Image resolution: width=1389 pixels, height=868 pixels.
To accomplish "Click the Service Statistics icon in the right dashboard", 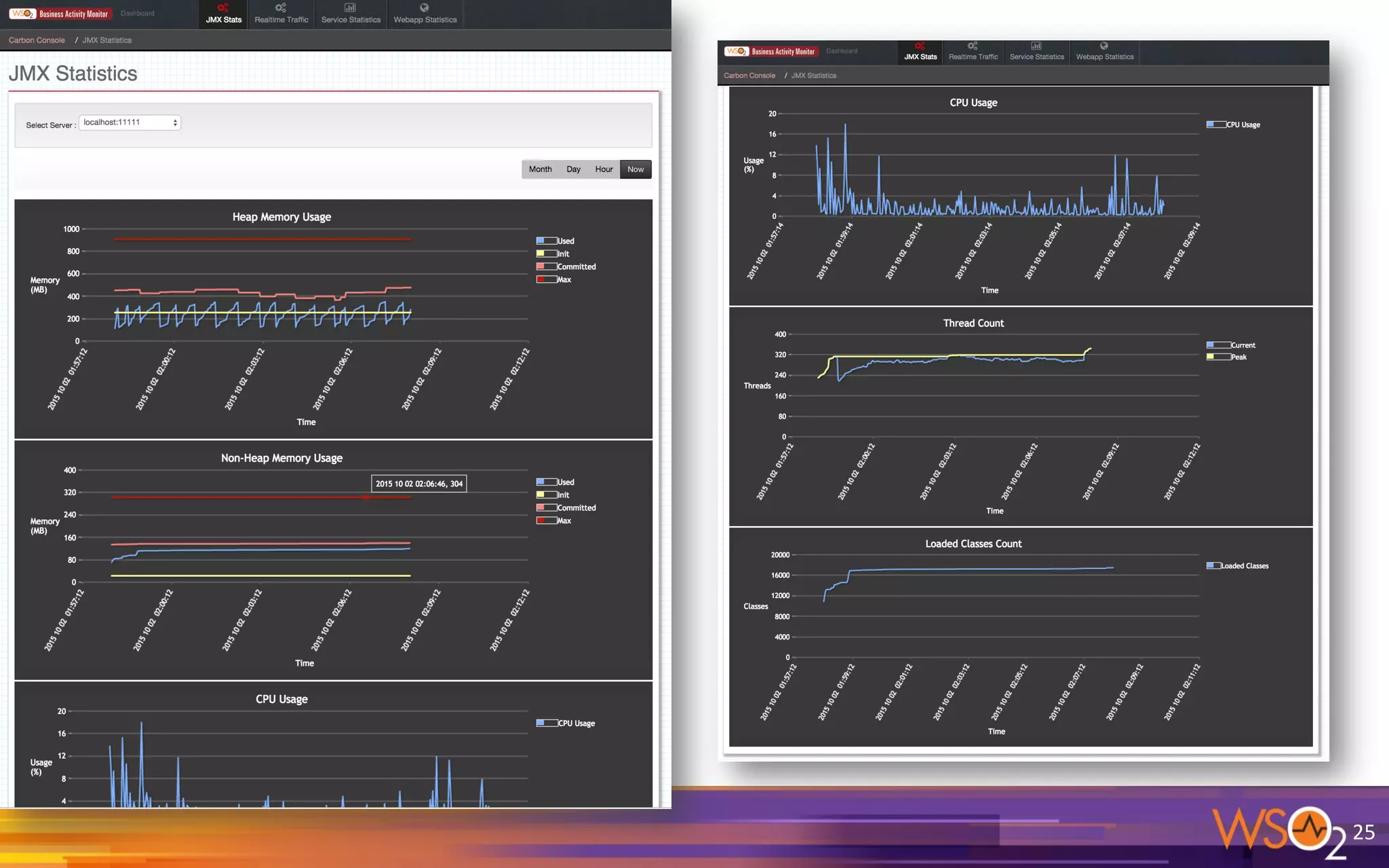I will coord(1036,46).
